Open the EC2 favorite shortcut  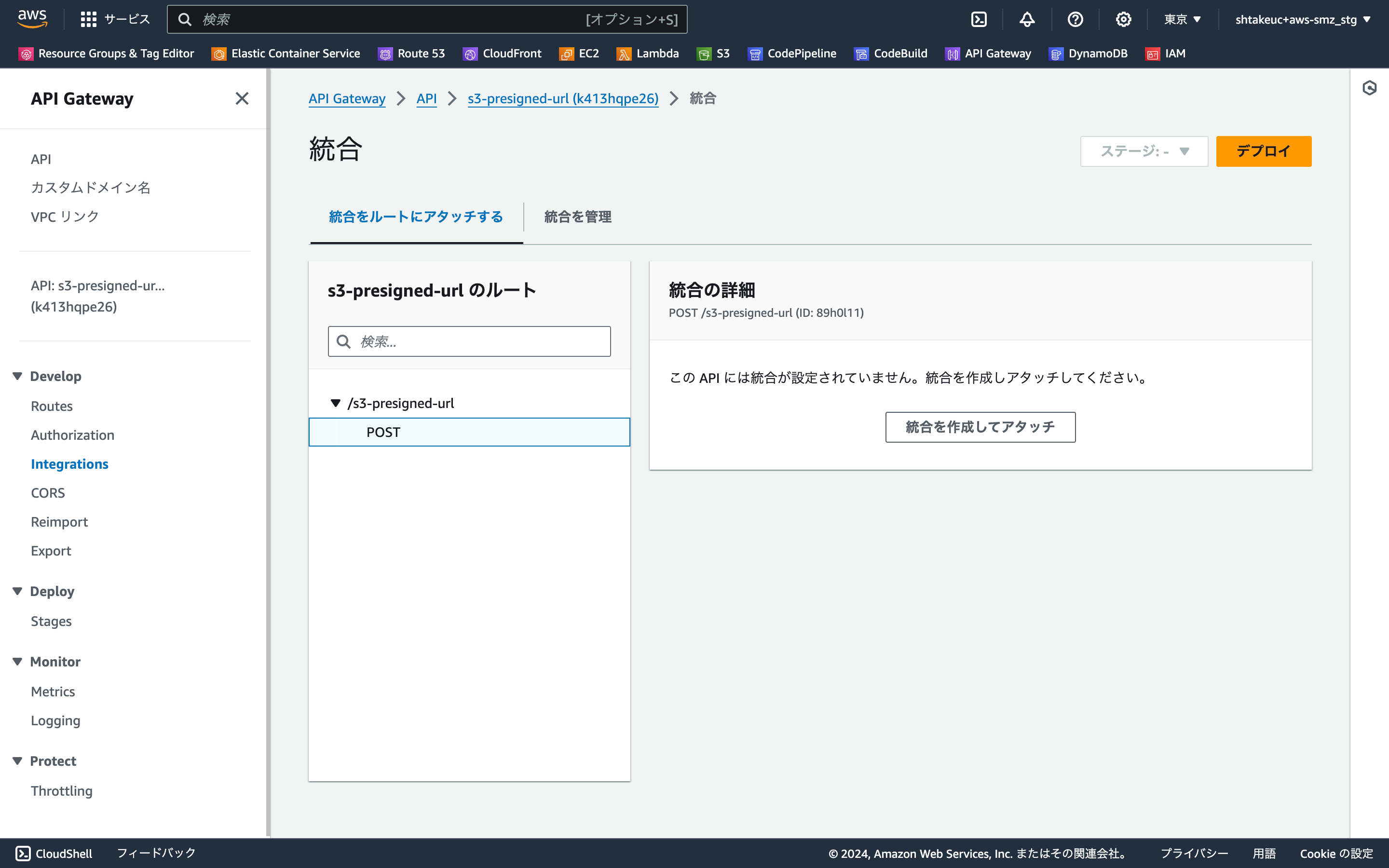pos(579,54)
